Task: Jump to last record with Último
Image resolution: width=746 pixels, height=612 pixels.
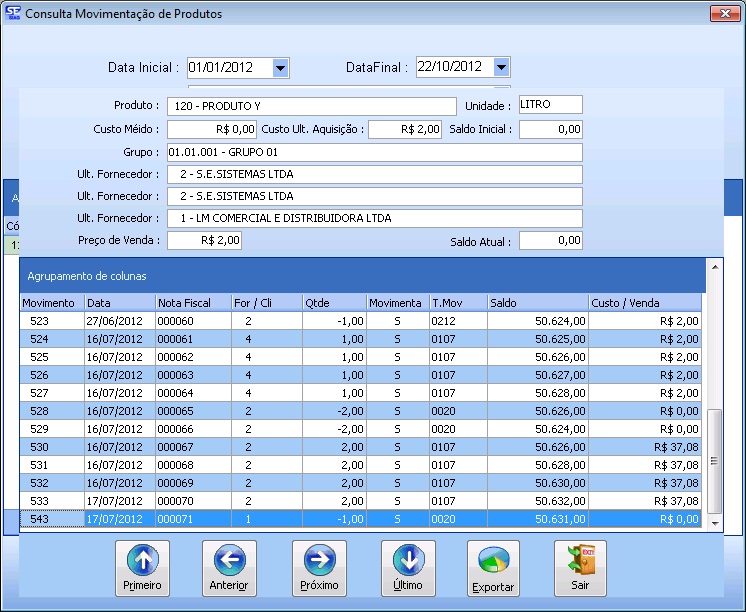Action: pos(408,568)
